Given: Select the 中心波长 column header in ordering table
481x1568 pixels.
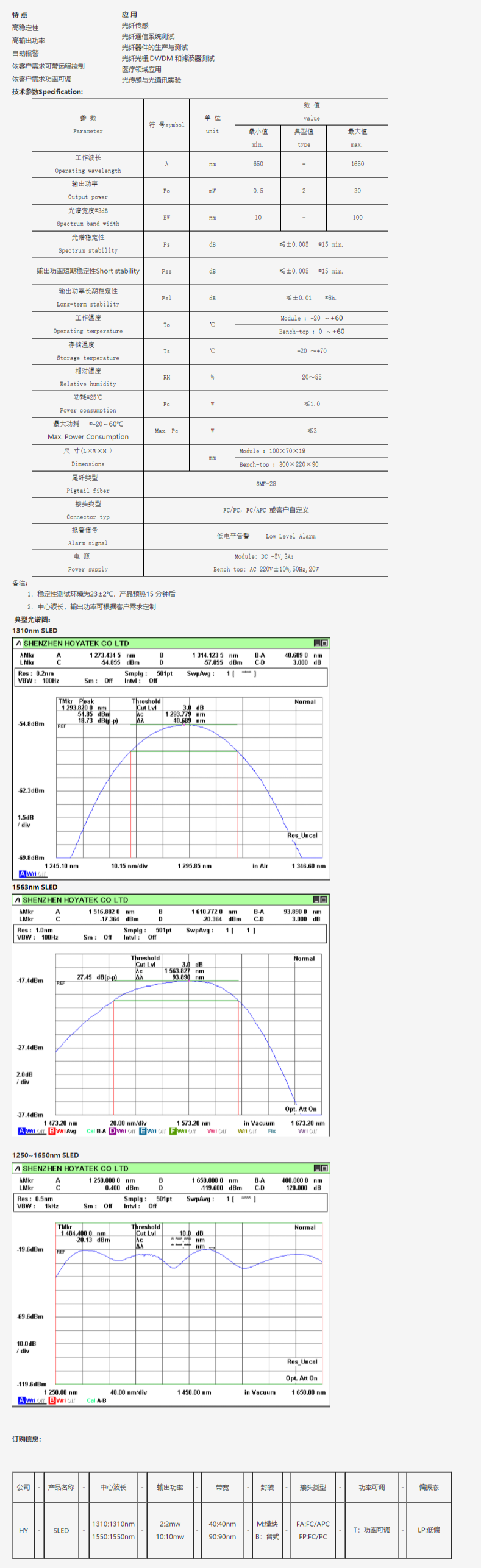Looking at the screenshot, I should tap(113, 1487).
